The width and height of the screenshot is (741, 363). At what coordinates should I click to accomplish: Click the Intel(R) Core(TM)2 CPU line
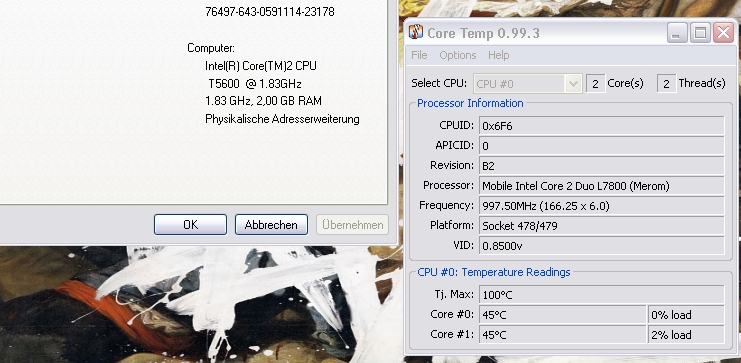tap(261, 66)
